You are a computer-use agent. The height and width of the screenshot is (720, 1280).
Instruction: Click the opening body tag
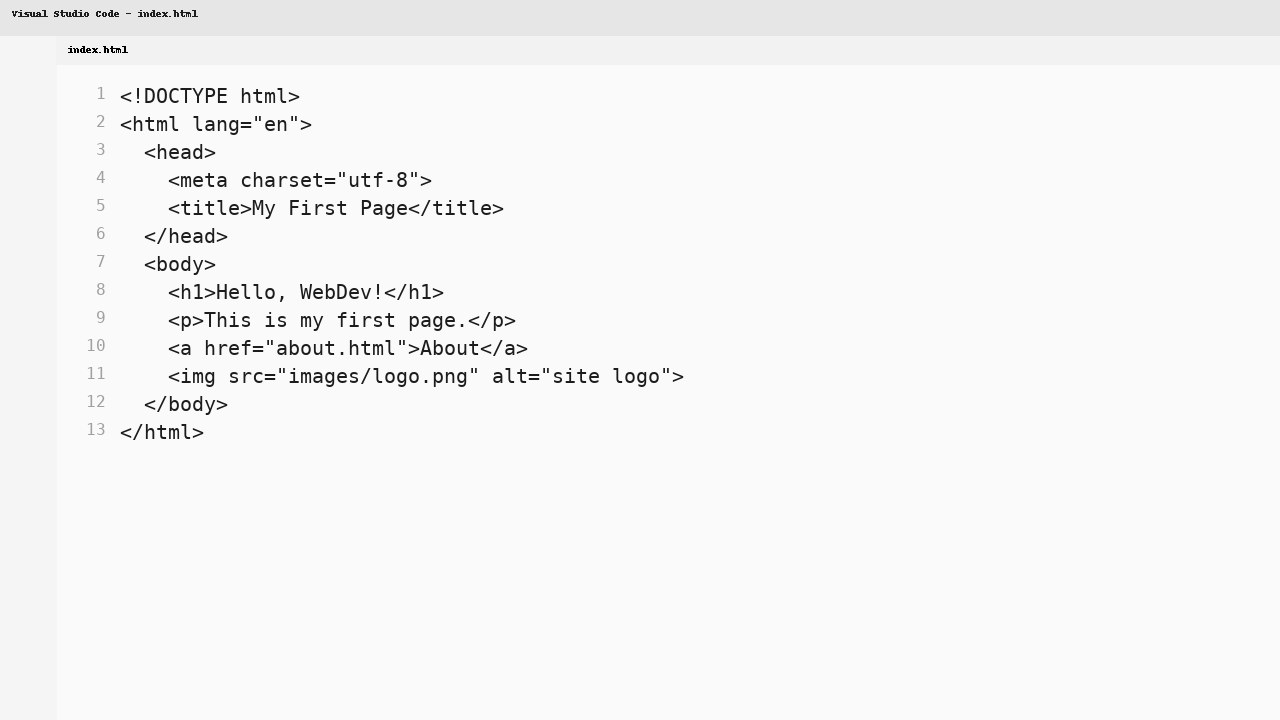[180, 264]
